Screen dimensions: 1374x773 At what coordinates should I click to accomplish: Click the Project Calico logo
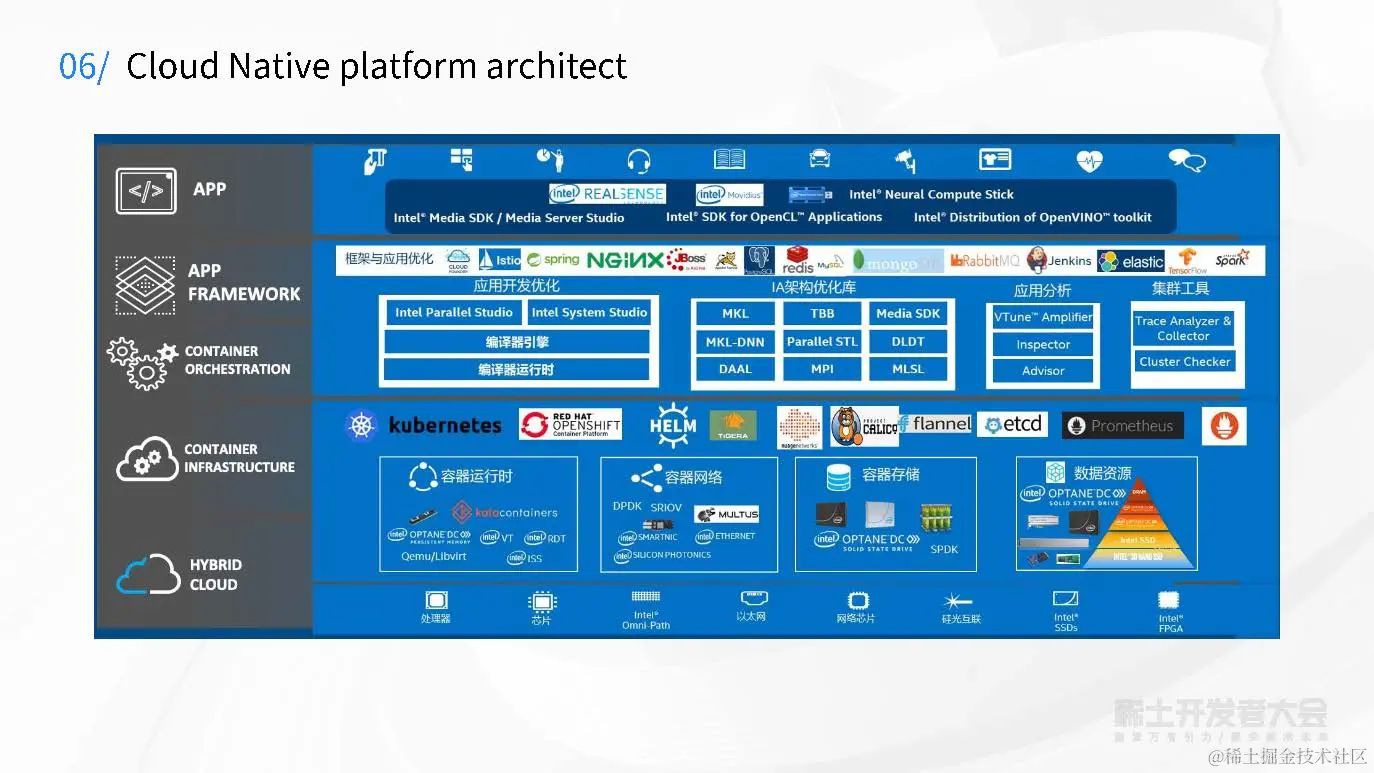[864, 427]
